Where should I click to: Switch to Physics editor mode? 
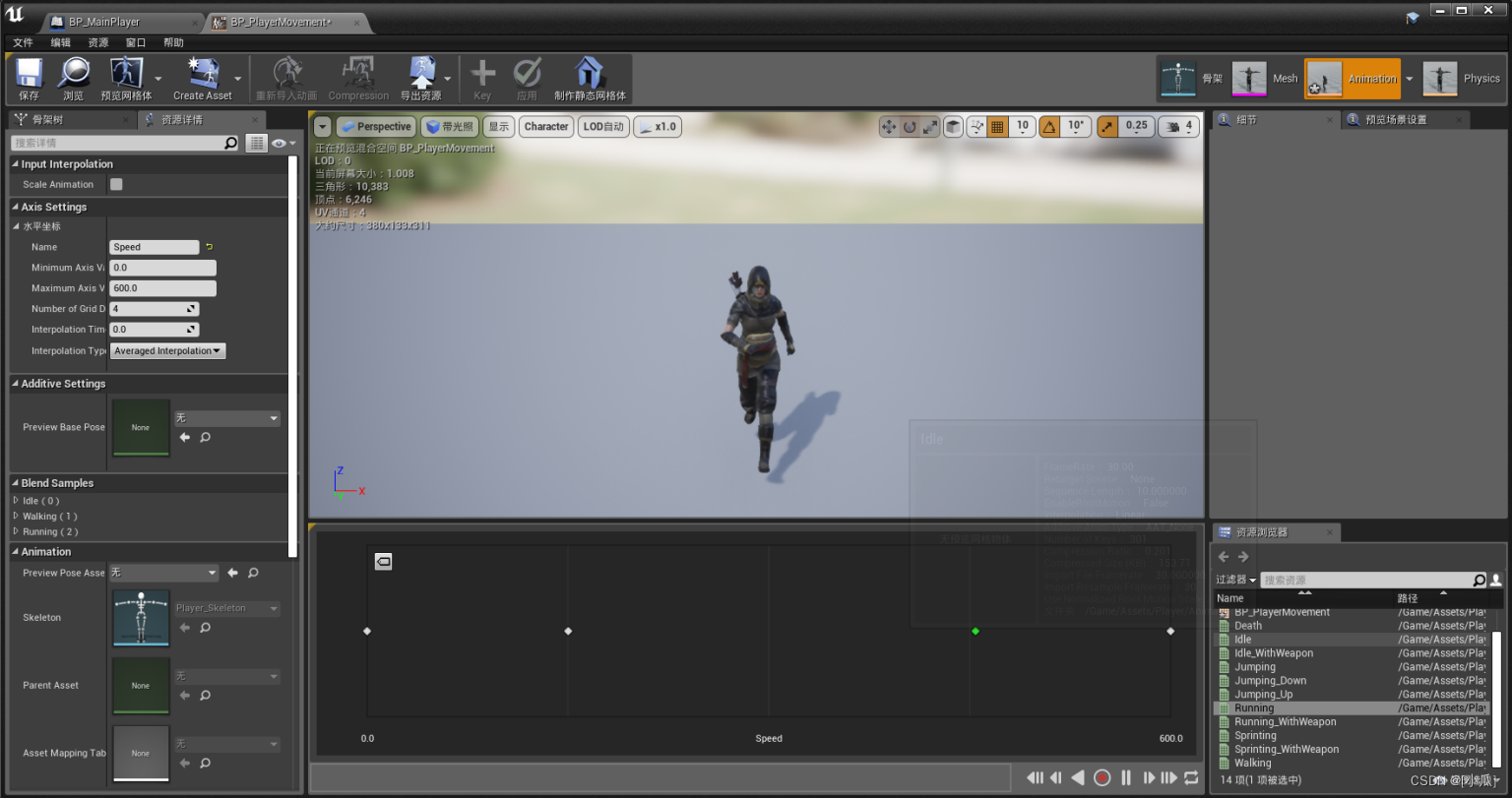pos(1440,79)
